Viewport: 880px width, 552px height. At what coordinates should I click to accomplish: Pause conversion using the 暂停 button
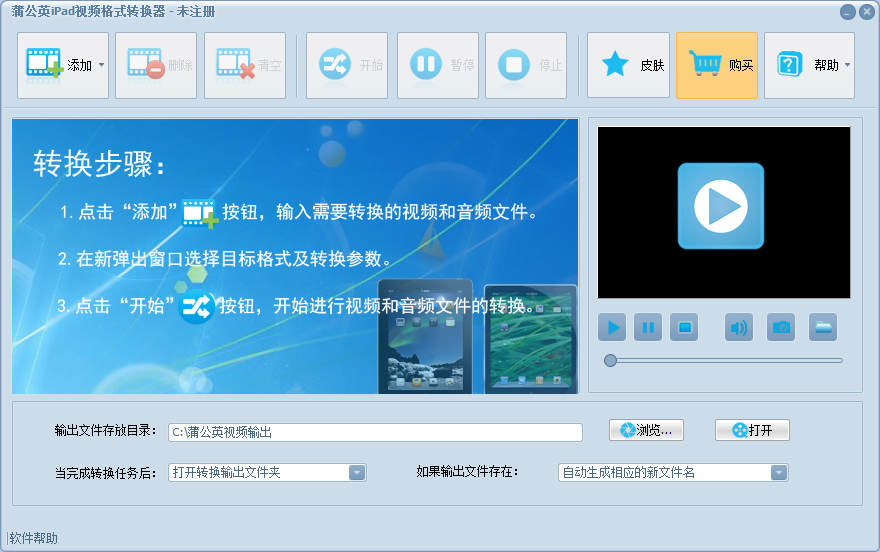[437, 65]
